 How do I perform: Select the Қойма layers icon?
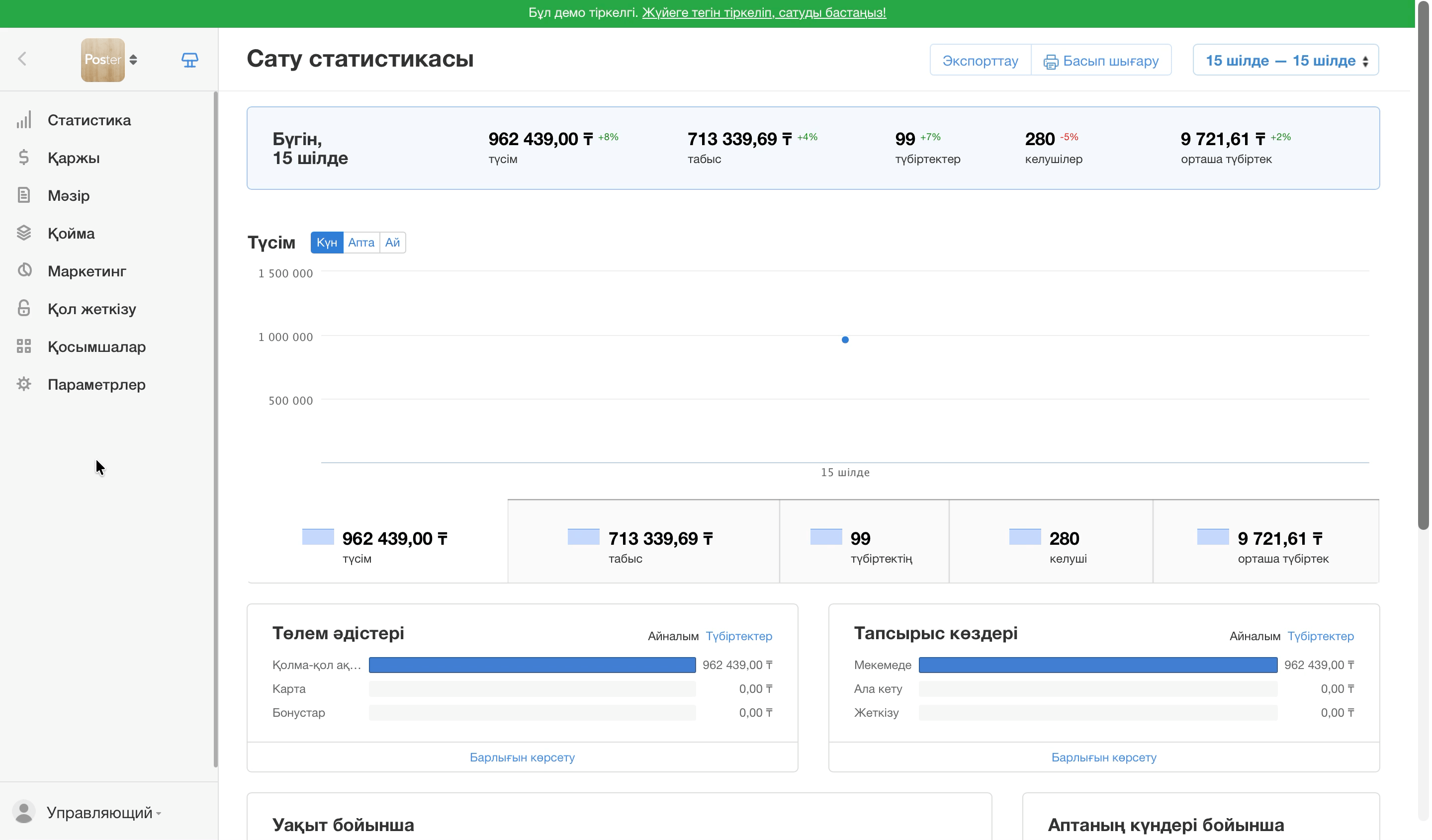coord(23,233)
